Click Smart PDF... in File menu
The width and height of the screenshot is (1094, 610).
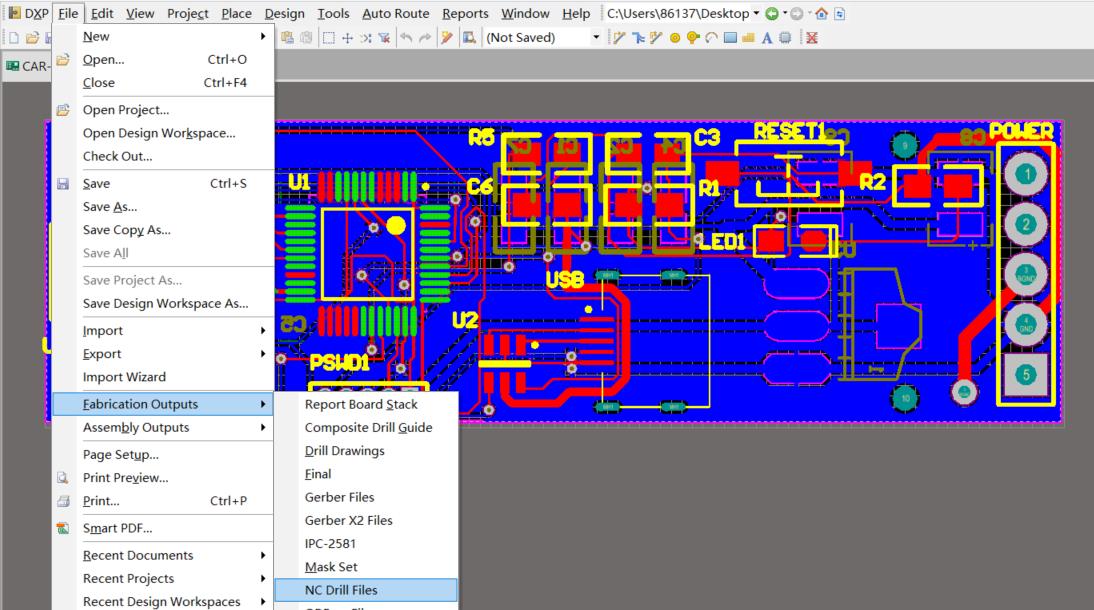click(163, 528)
